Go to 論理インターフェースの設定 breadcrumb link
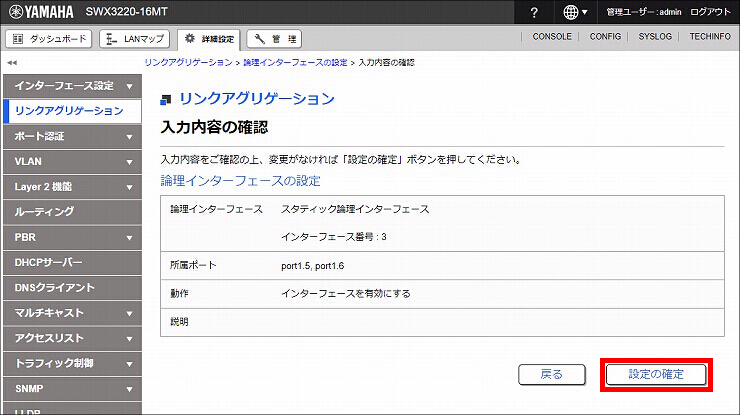The width and height of the screenshot is (740, 415). tap(295, 62)
